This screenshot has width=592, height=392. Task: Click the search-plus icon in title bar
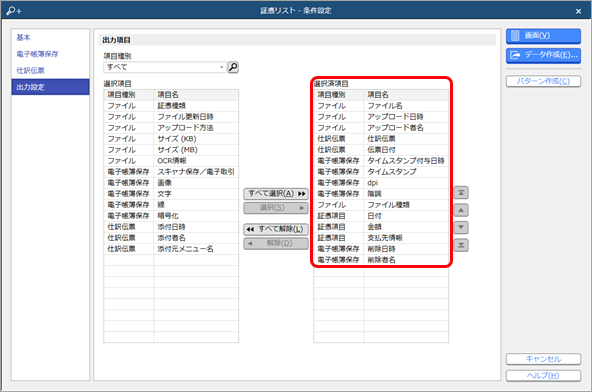pyautogui.click(x=14, y=11)
